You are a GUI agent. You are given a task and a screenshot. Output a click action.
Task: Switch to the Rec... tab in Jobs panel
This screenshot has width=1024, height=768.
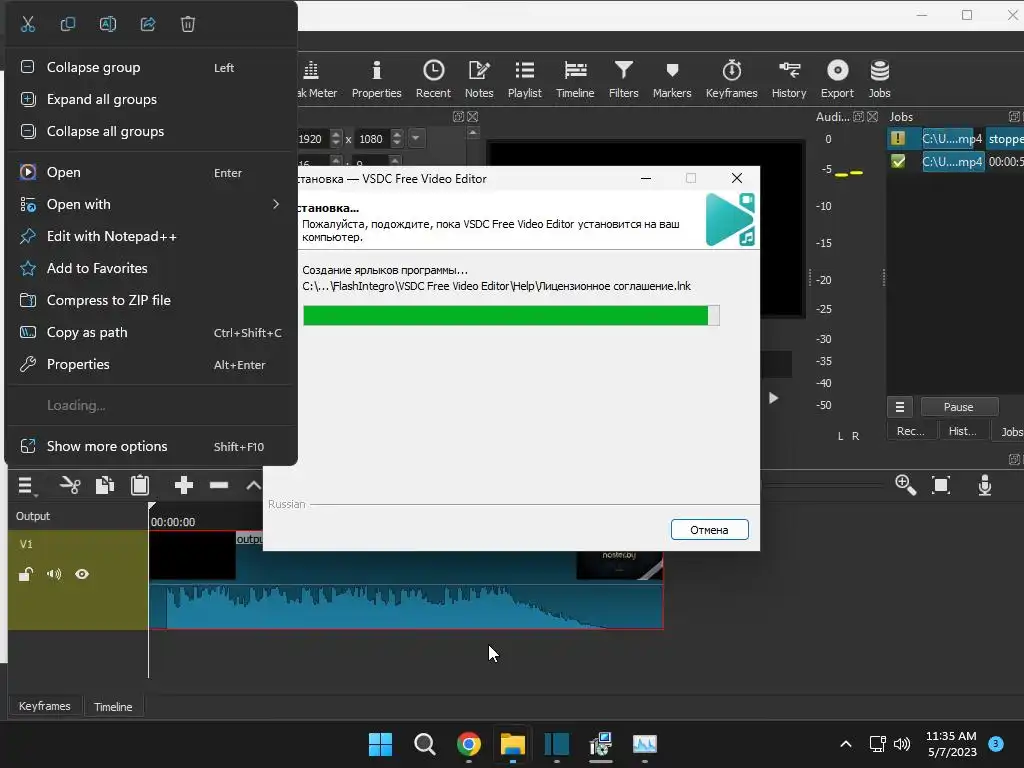(910, 431)
